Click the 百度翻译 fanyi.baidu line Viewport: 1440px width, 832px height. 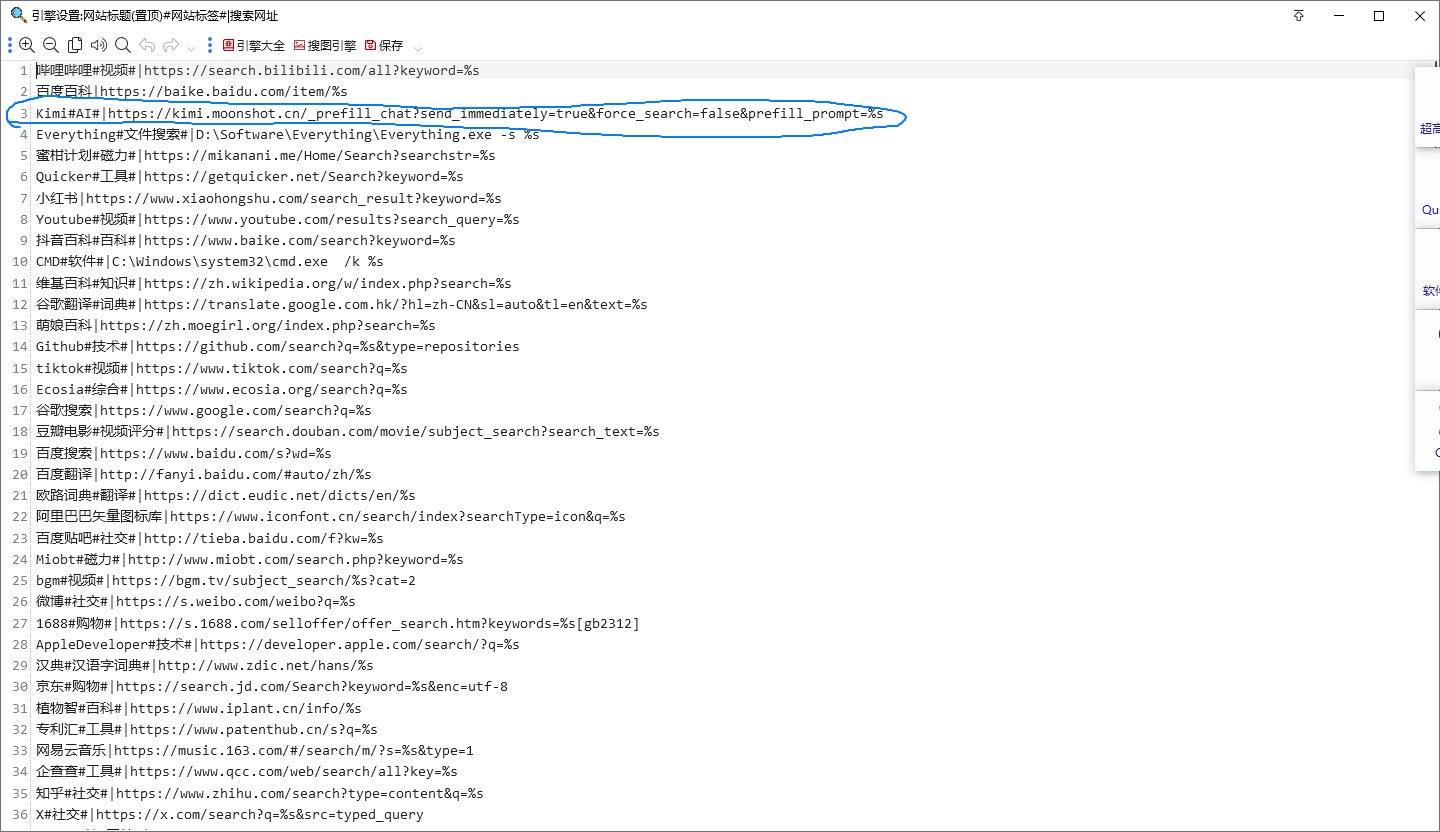[x=204, y=474]
